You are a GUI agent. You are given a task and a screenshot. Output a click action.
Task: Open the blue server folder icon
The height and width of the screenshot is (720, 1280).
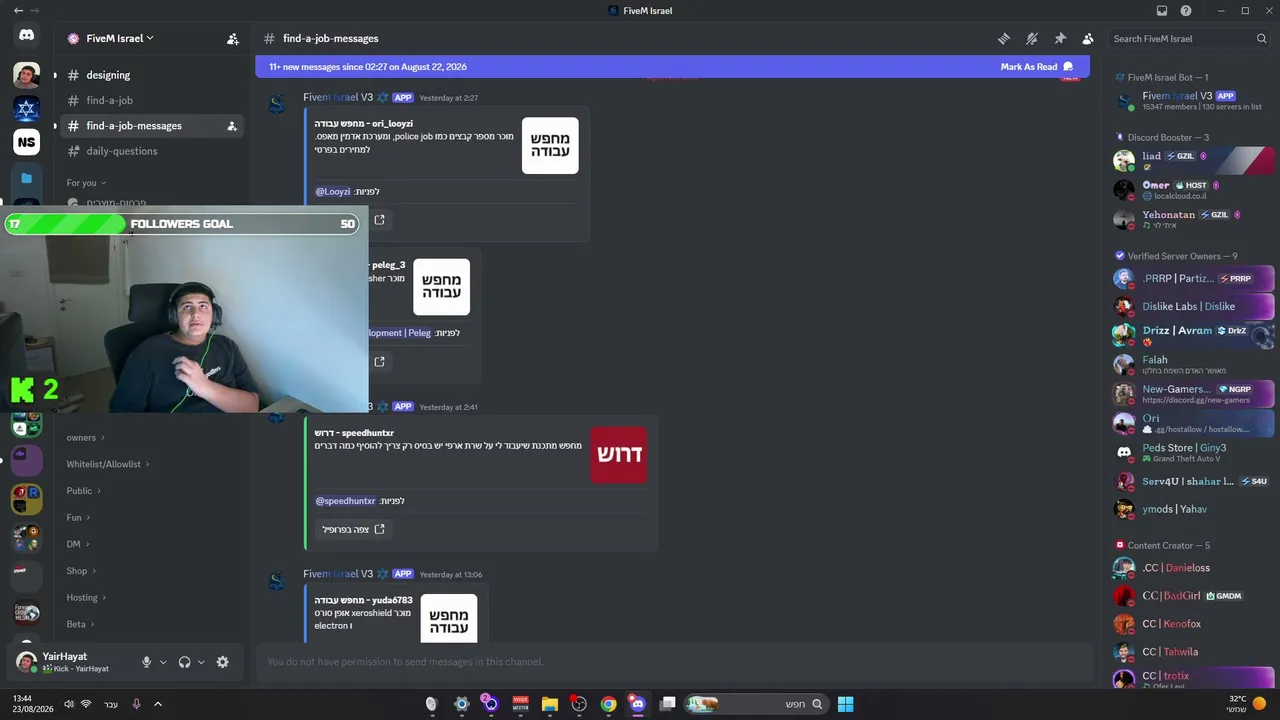pyautogui.click(x=27, y=178)
